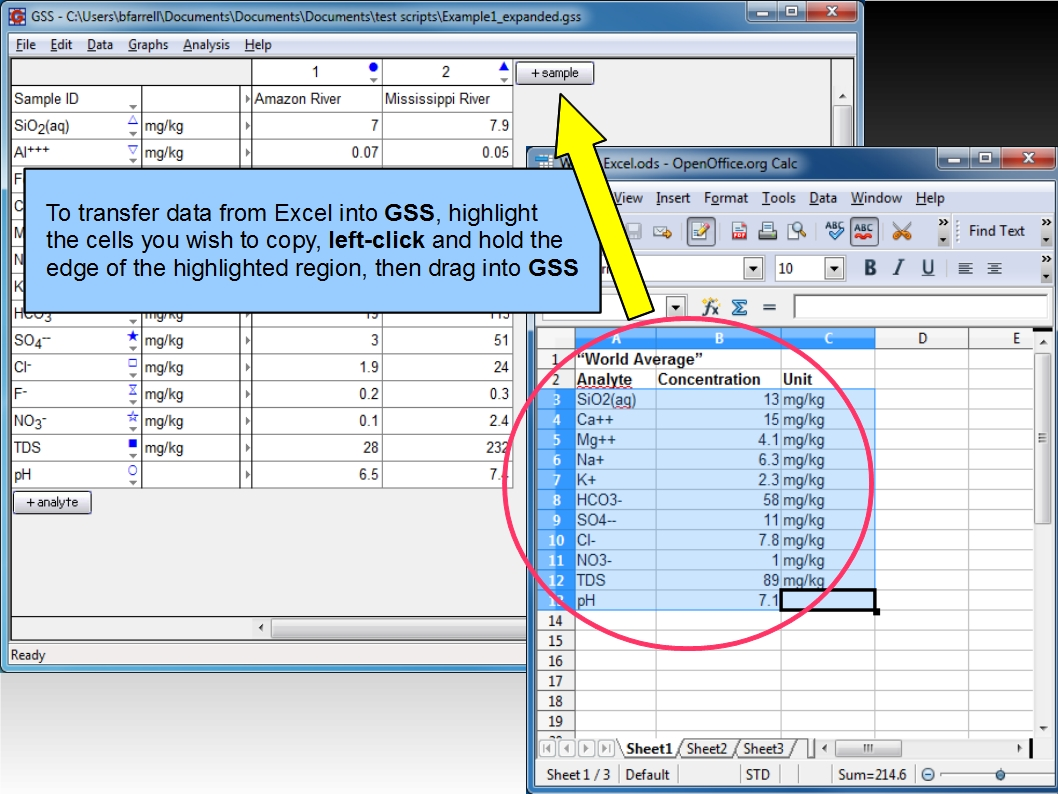Go to next sheet with navigation arrow
Viewport: 1058px width, 794px height.
point(586,748)
